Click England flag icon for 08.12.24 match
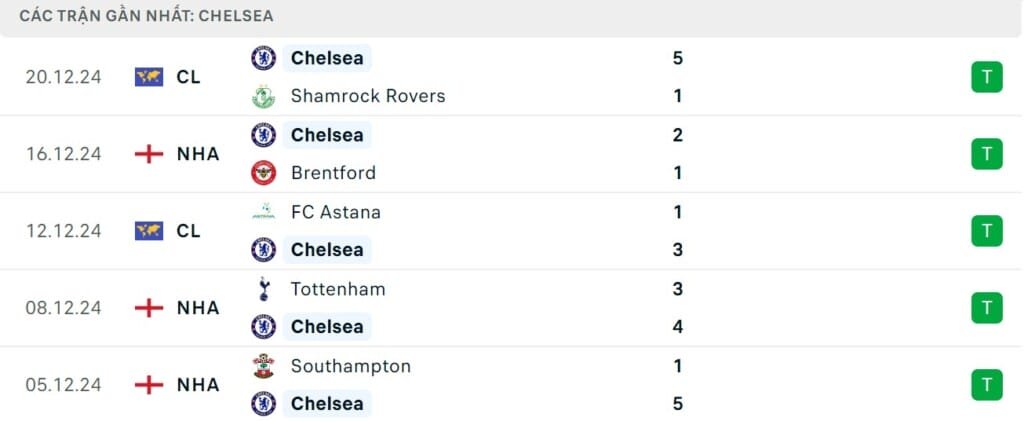Screen dimensions: 1024x421 149,308
